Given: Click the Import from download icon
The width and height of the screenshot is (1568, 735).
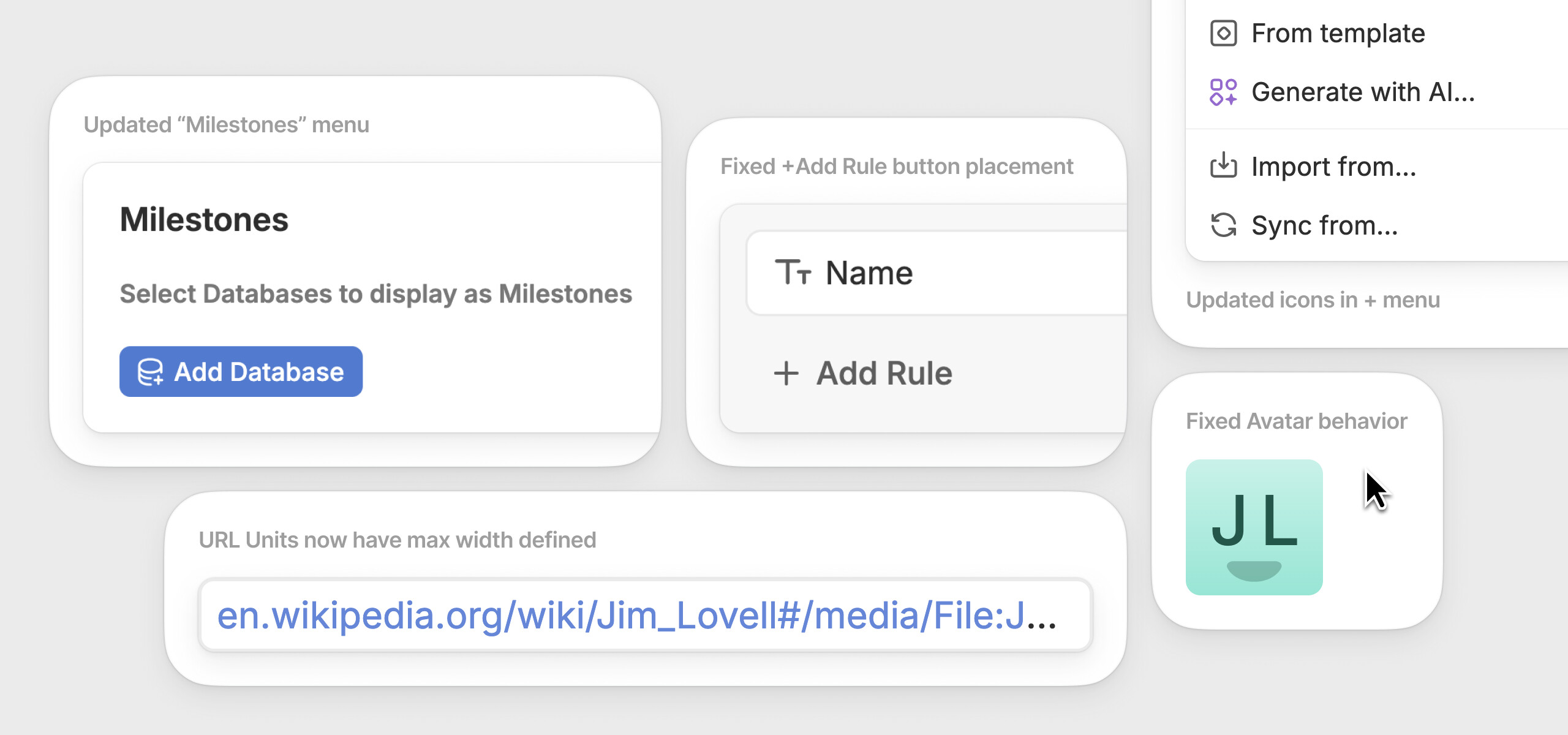Looking at the screenshot, I should click(x=1223, y=165).
